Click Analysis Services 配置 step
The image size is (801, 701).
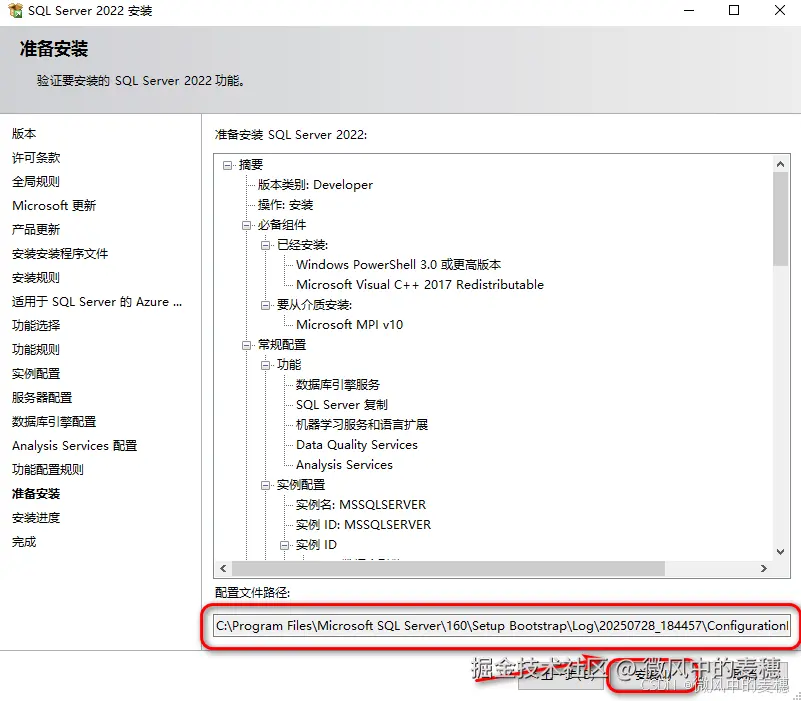click(x=75, y=446)
